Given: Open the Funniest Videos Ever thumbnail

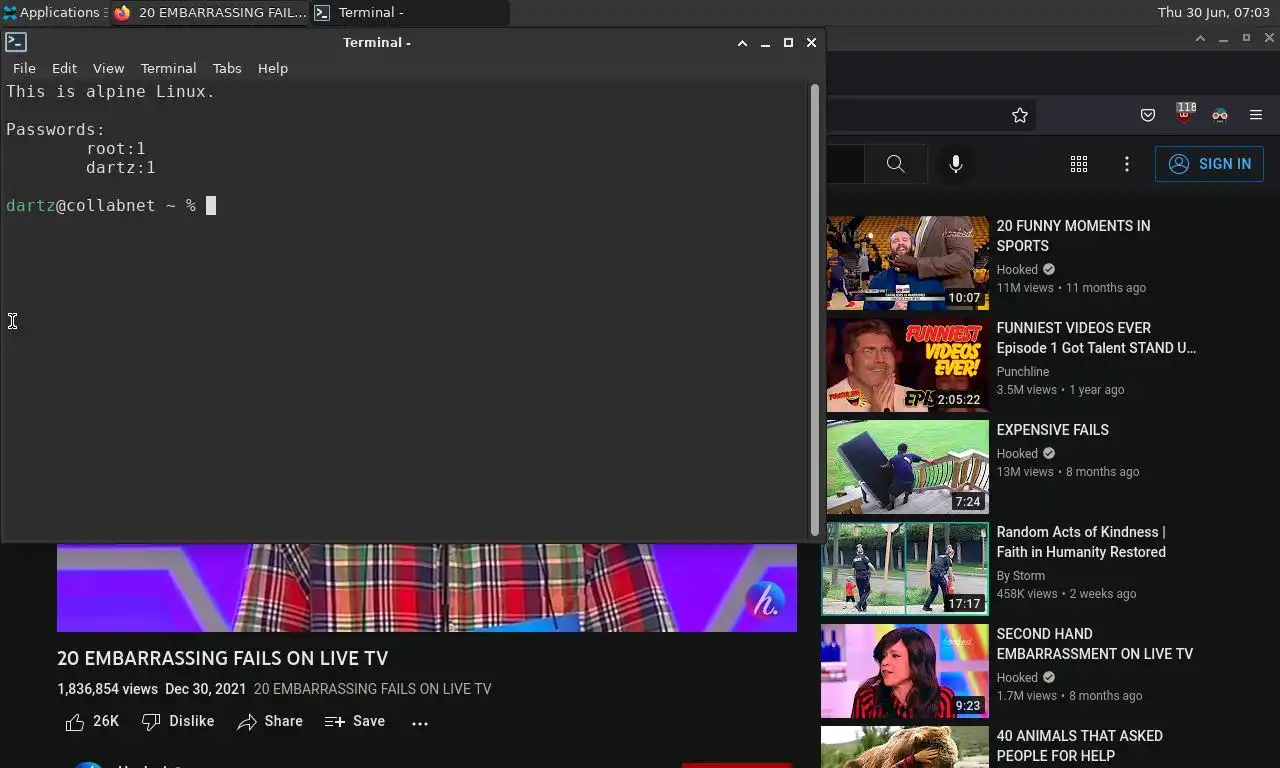Looking at the screenshot, I should (x=907, y=365).
